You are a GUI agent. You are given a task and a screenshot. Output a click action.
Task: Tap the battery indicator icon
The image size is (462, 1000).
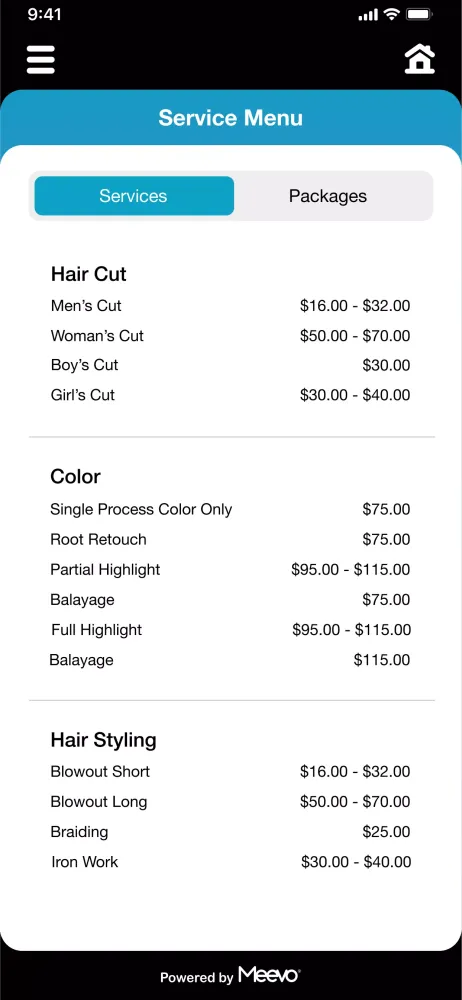pos(420,14)
